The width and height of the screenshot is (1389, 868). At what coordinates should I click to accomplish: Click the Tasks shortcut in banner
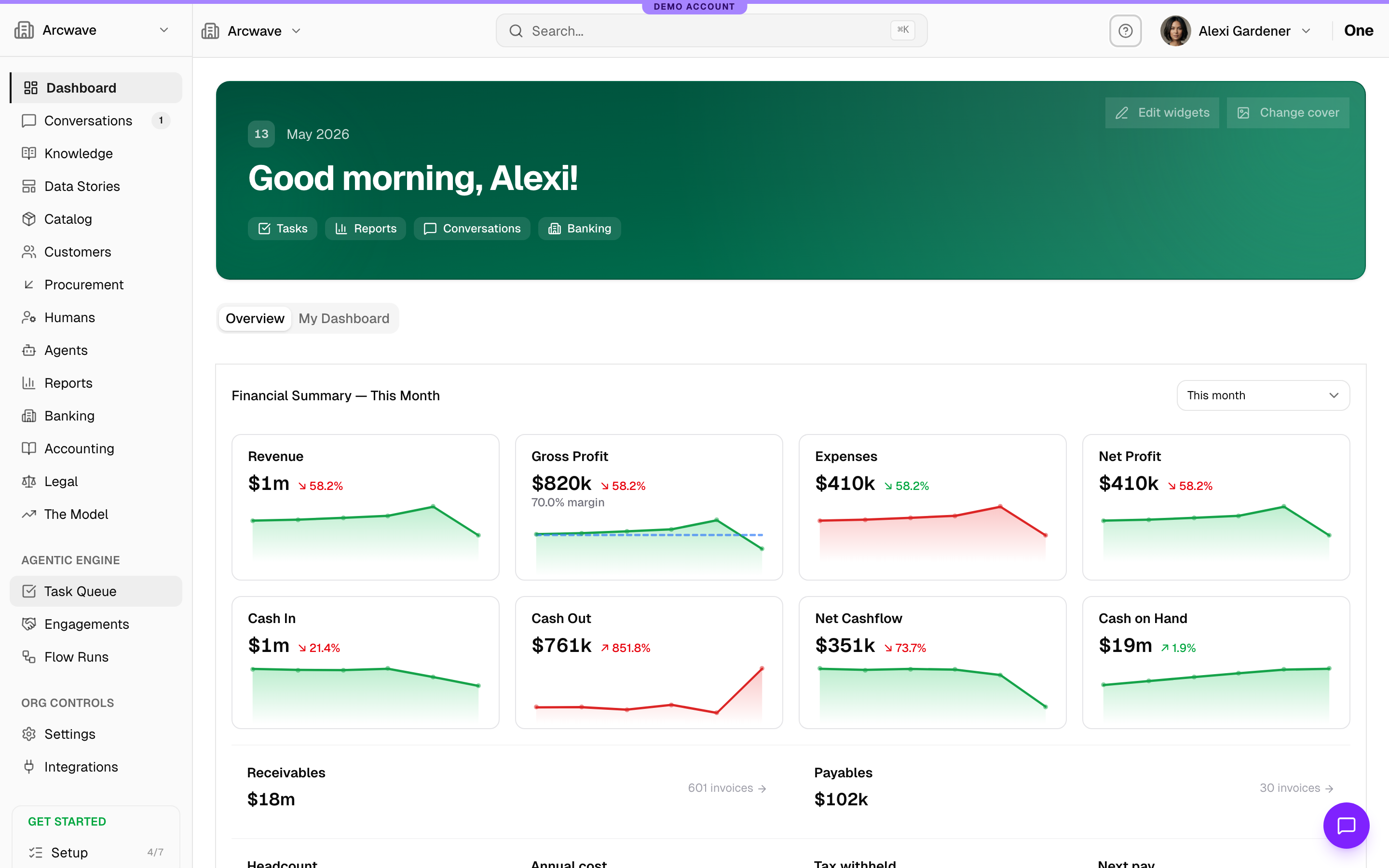pyautogui.click(x=283, y=229)
